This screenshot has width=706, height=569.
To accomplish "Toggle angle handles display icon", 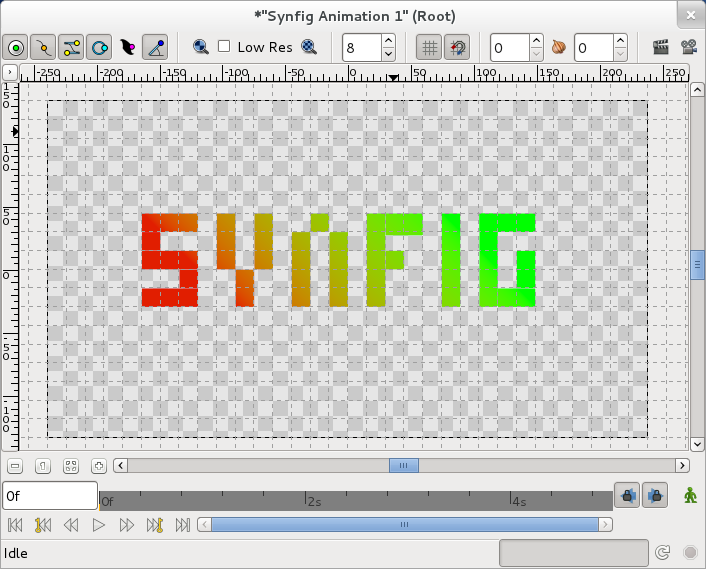I will [155, 47].
